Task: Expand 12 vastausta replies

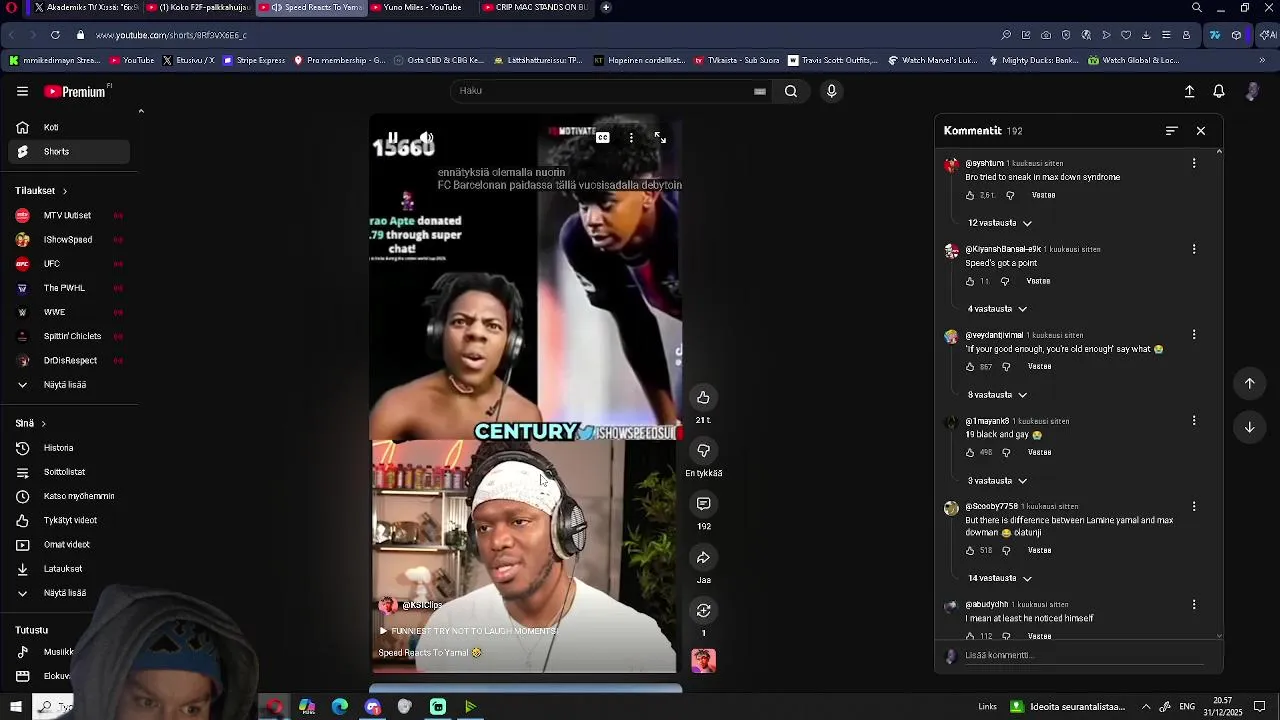Action: click(x=1000, y=223)
